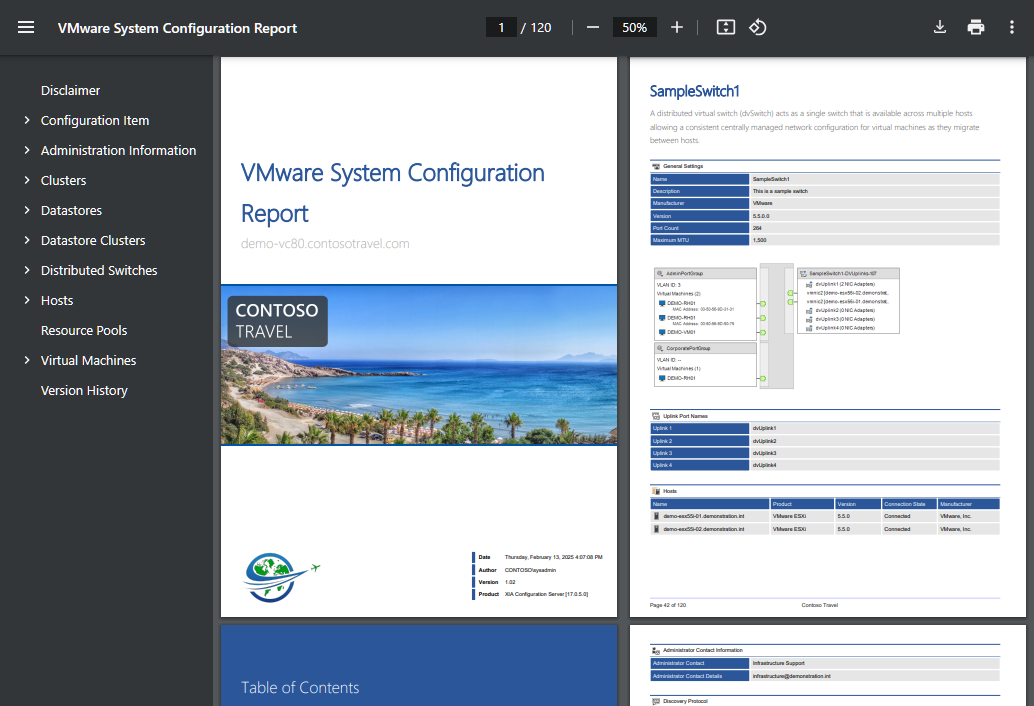Expand Virtual Machines outline entry
The height and width of the screenshot is (706, 1034).
click(x=27, y=360)
